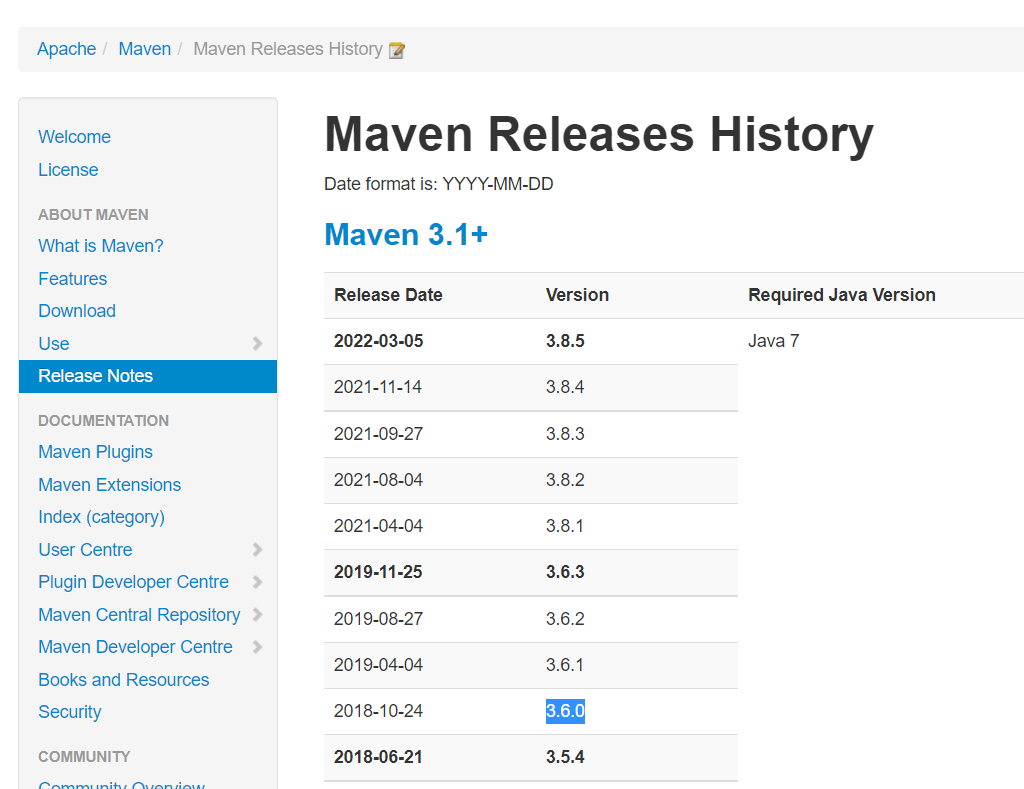Image resolution: width=1024 pixels, height=789 pixels.
Task: Expand the Maven Central Repository chevron
Action: 257,615
